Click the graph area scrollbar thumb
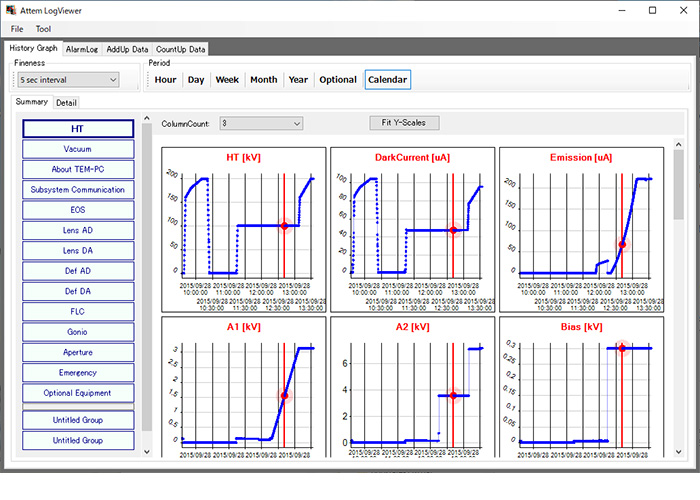 point(679,184)
